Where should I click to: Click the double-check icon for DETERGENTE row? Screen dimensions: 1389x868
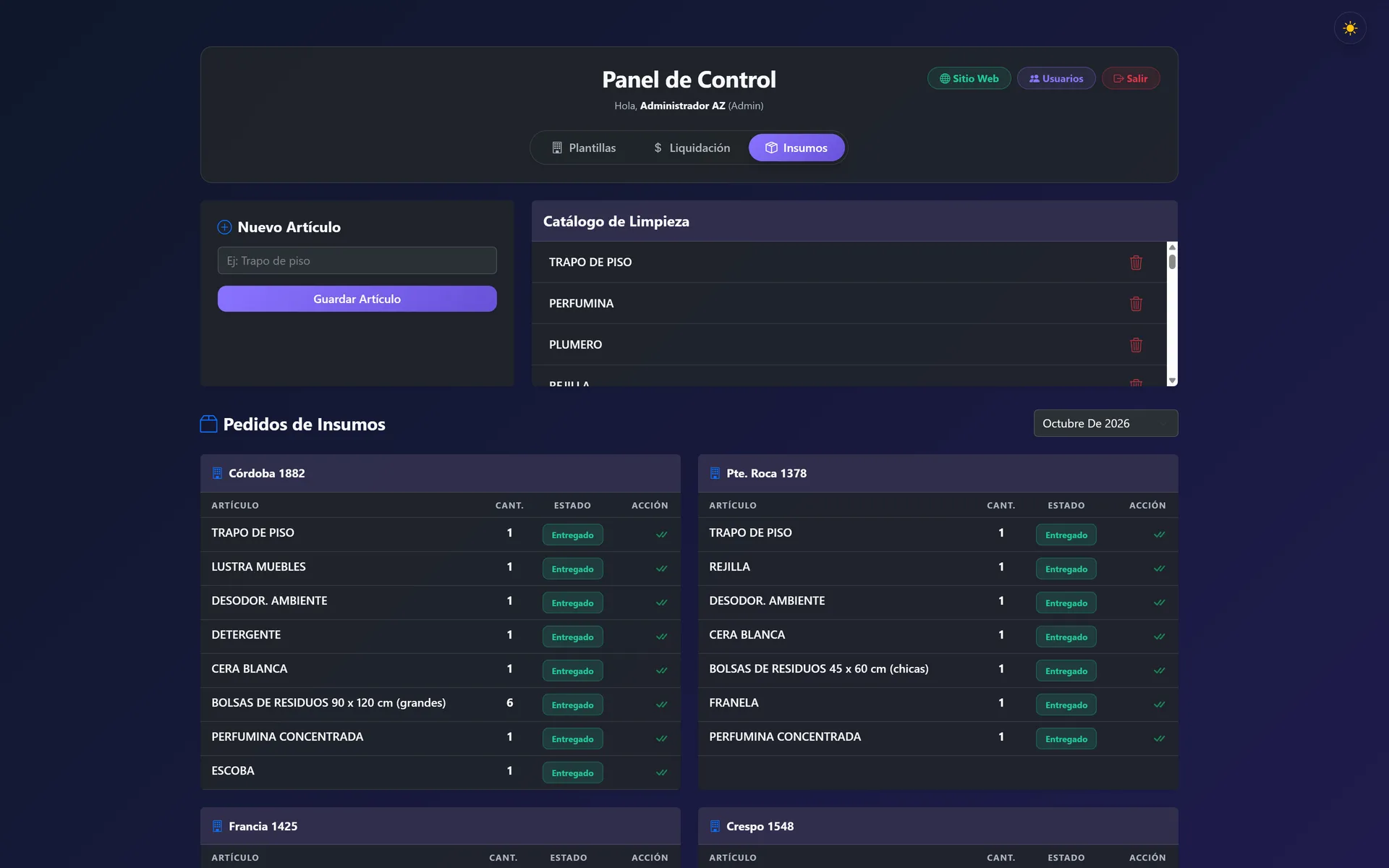[x=661, y=637]
